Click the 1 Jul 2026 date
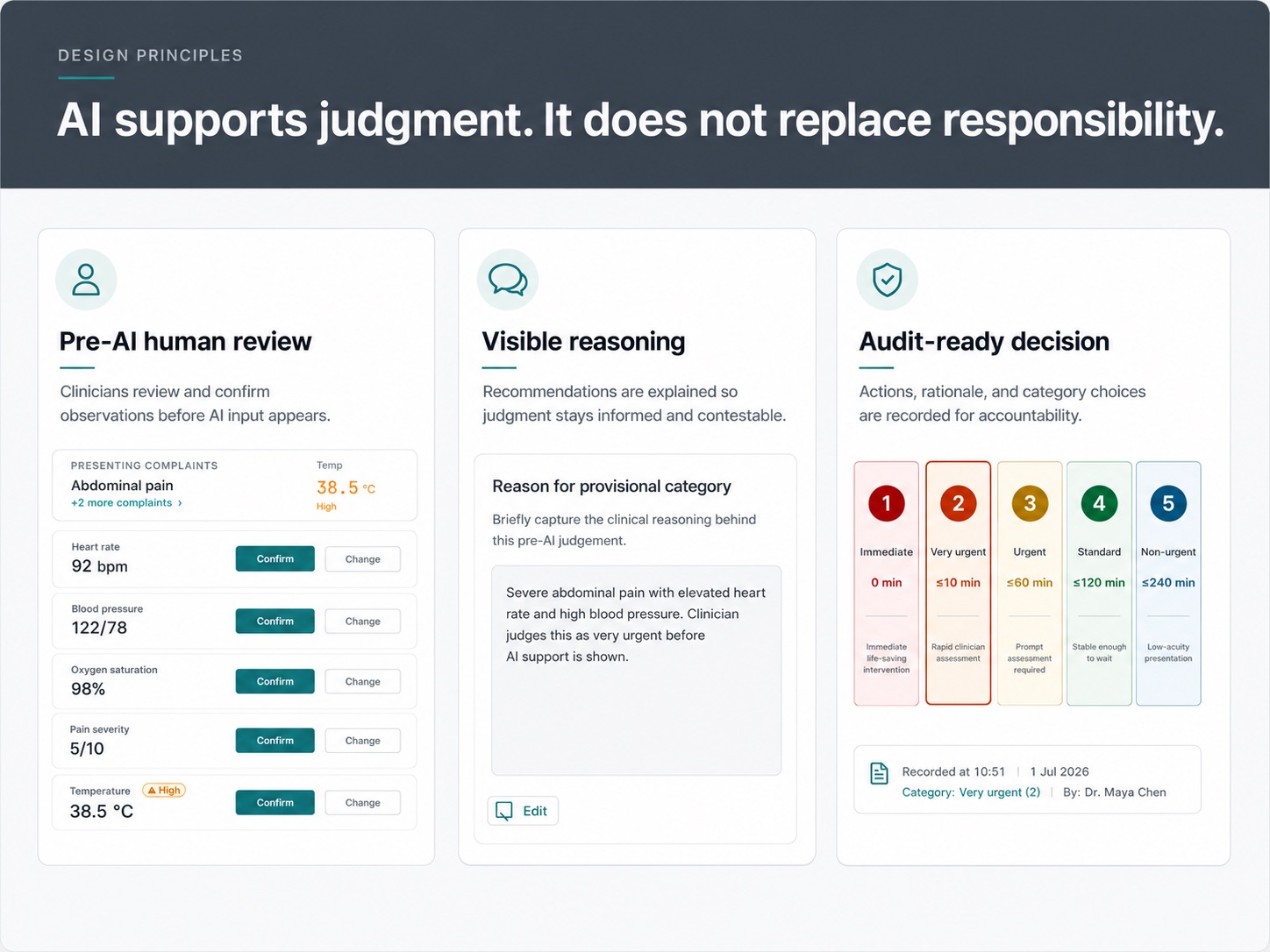1270x952 pixels. point(1060,771)
